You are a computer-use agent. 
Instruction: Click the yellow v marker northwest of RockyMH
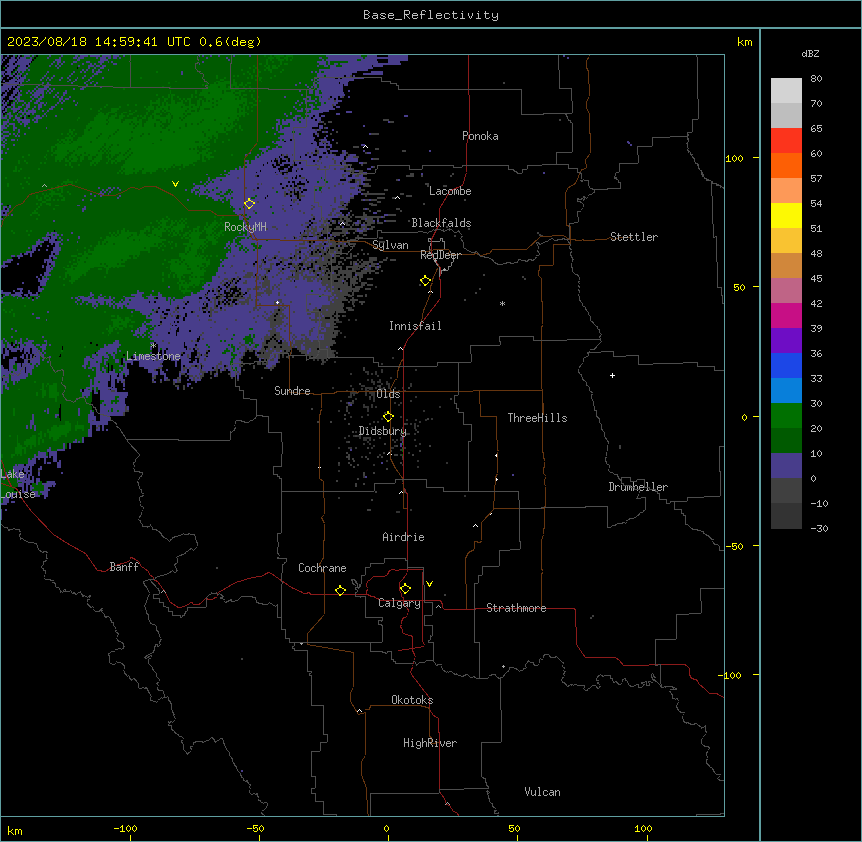coord(175,184)
